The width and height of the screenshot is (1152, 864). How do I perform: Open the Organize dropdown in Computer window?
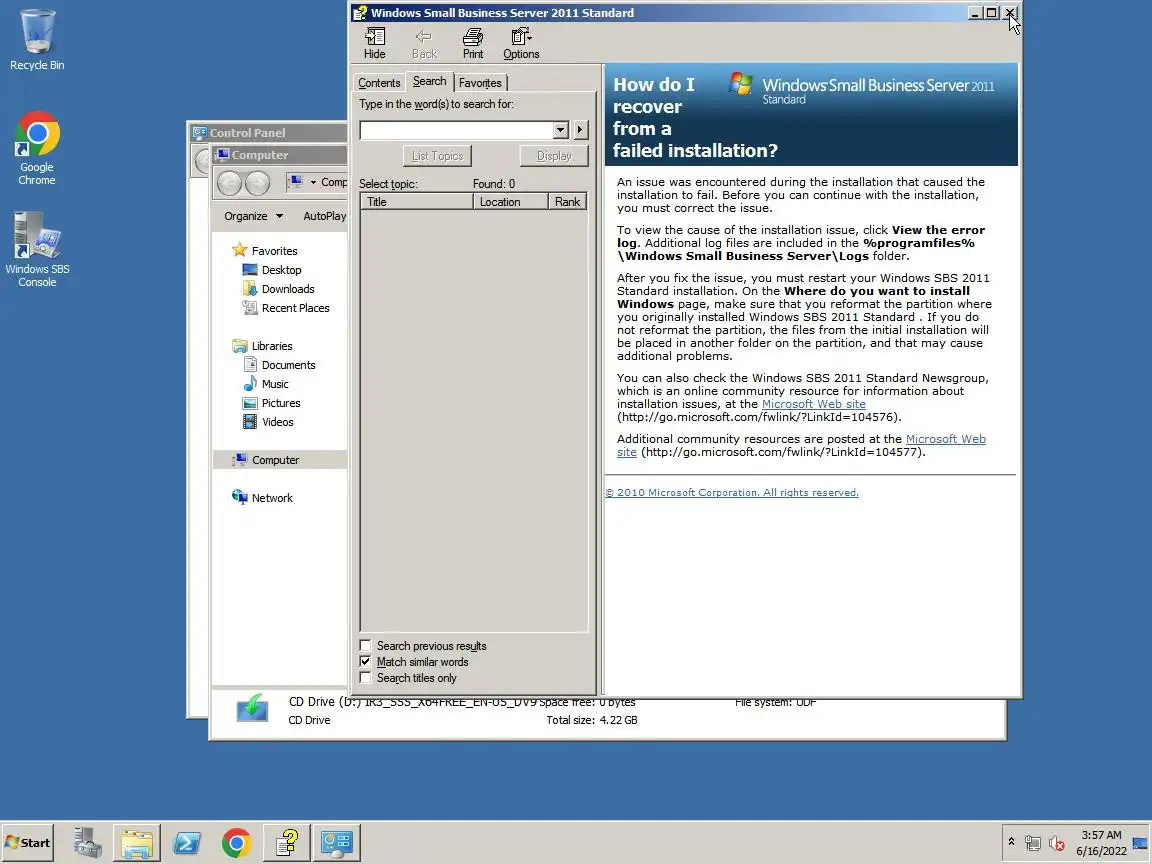(253, 216)
